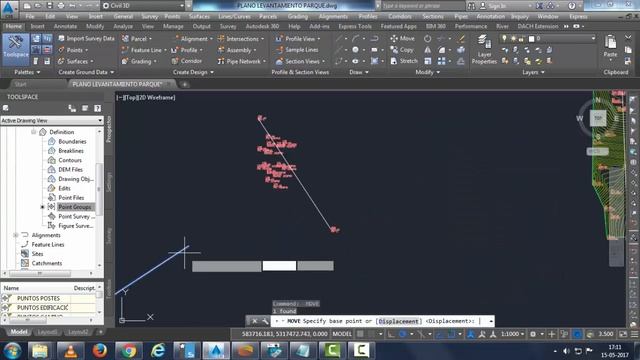
Task: Open Internet Explorer from taskbar
Action: (158, 351)
